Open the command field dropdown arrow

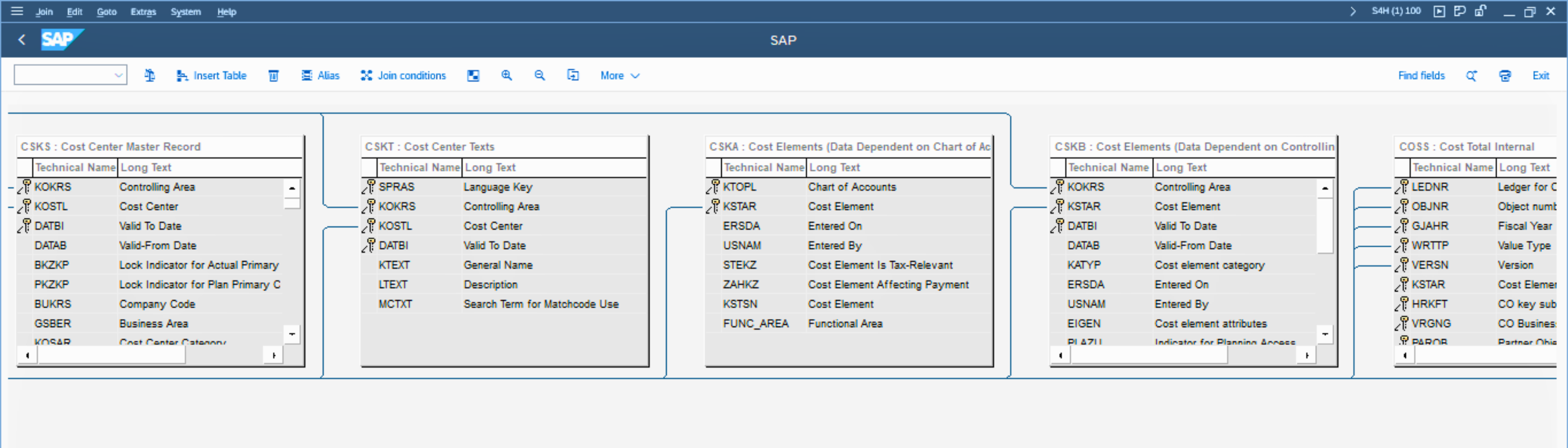pos(118,75)
